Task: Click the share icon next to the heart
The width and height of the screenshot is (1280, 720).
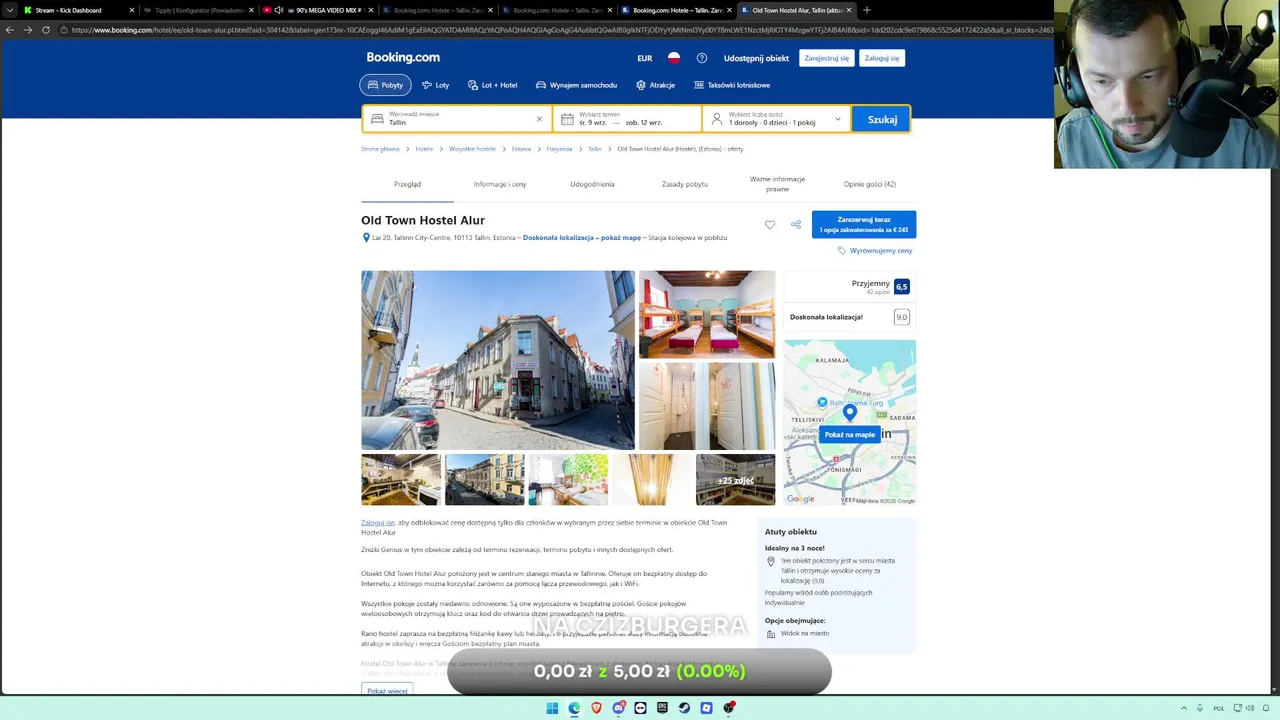Action: click(x=796, y=225)
